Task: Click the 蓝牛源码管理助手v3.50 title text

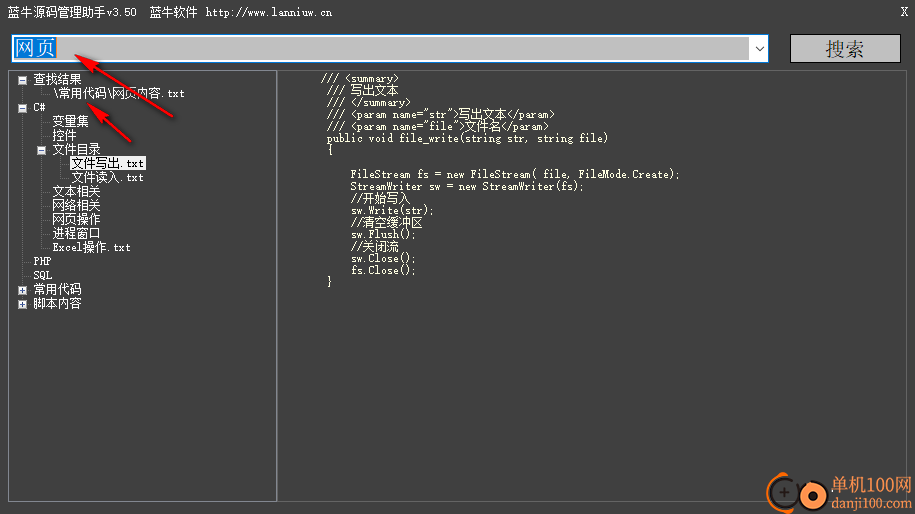Action: (72, 12)
